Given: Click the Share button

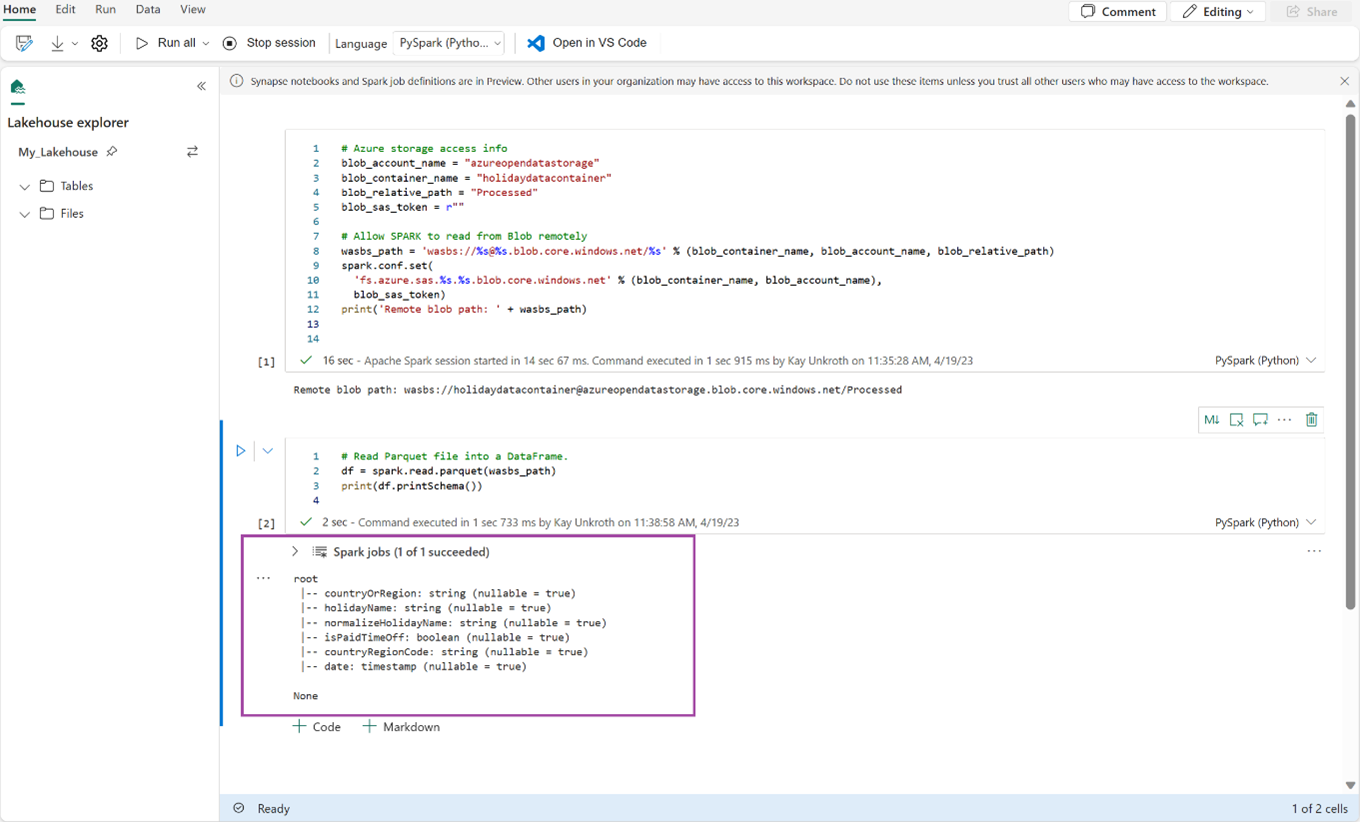Looking at the screenshot, I should 1312,11.
